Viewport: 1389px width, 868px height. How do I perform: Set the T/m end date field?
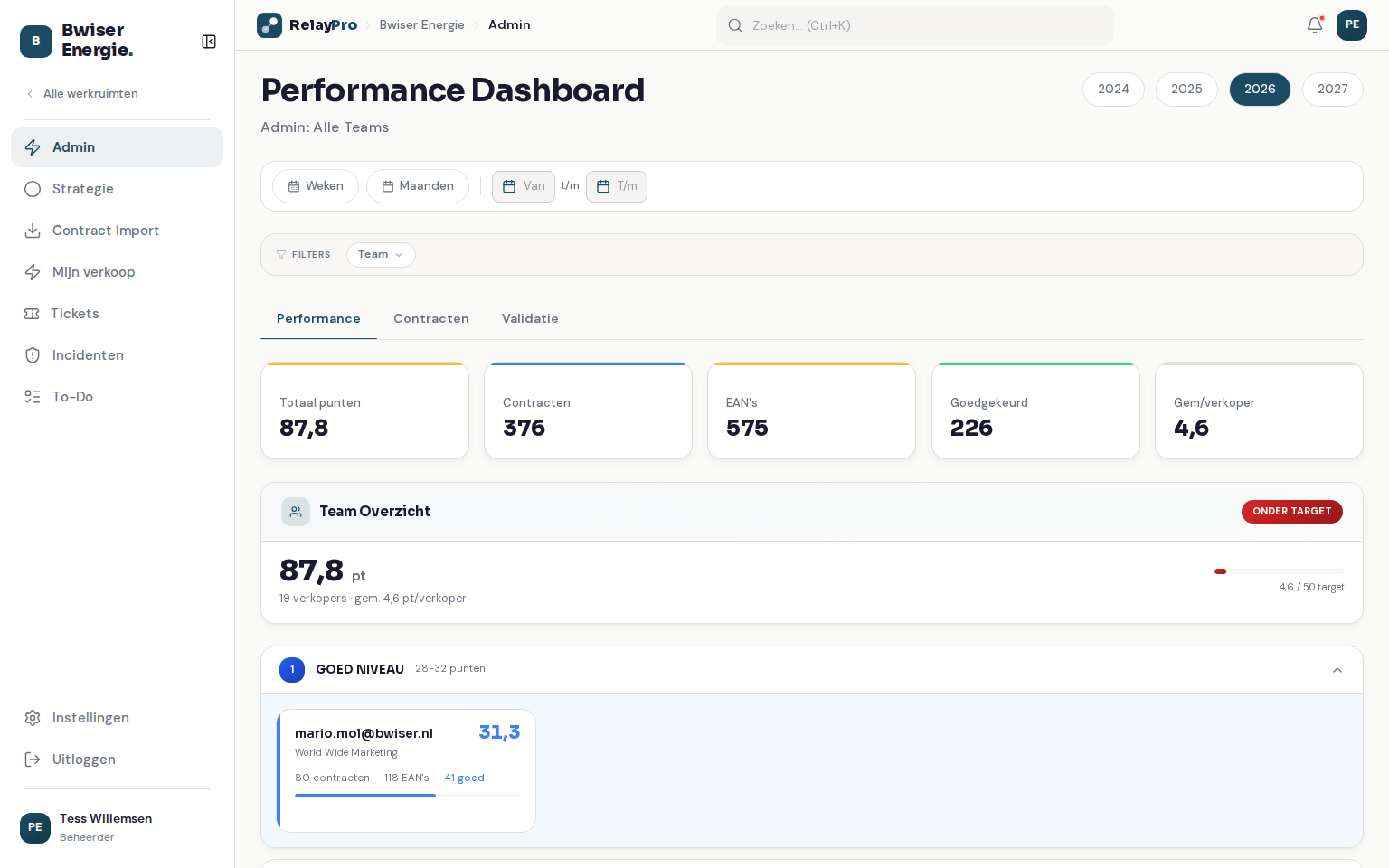click(x=617, y=186)
